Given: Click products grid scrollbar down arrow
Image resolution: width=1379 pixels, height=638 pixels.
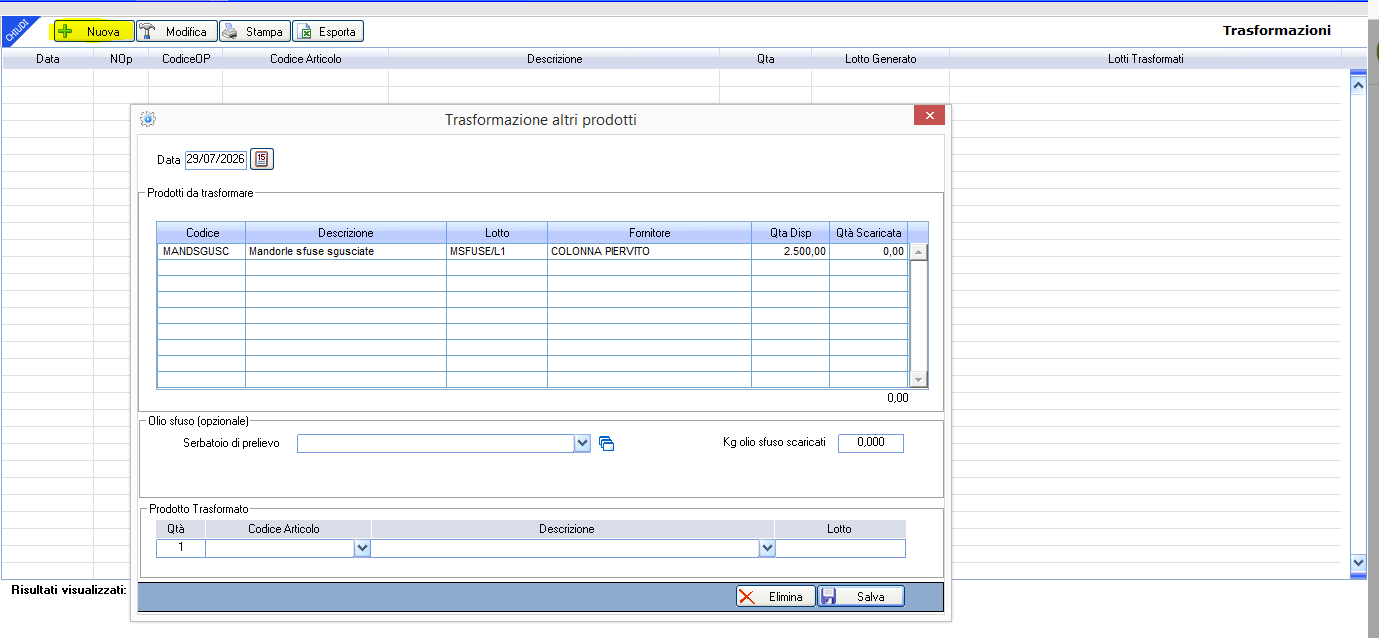Looking at the screenshot, I should pyautogui.click(x=918, y=379).
